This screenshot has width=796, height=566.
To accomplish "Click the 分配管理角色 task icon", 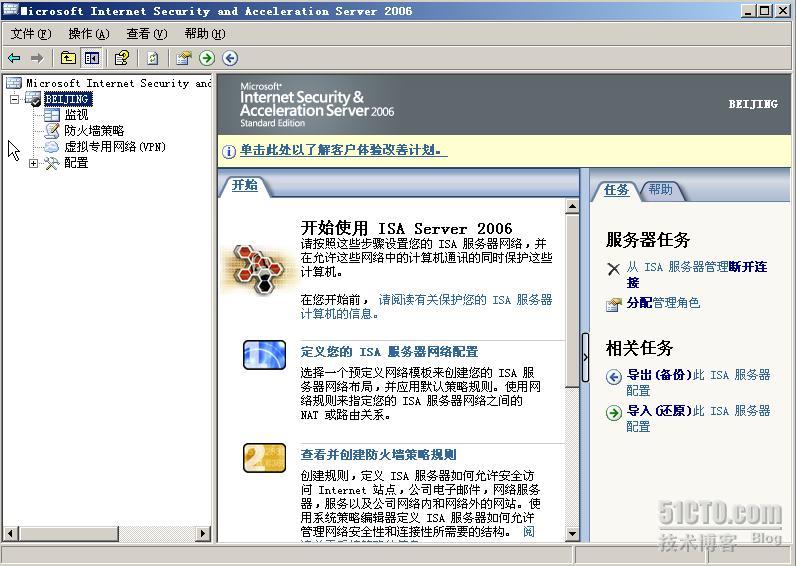I will (613, 305).
